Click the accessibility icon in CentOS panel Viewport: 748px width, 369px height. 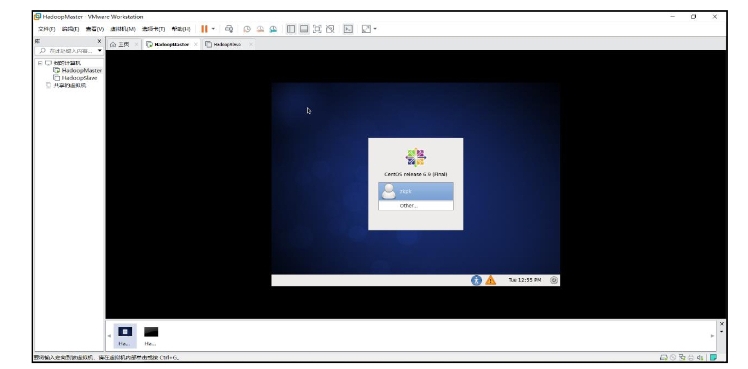coord(477,280)
